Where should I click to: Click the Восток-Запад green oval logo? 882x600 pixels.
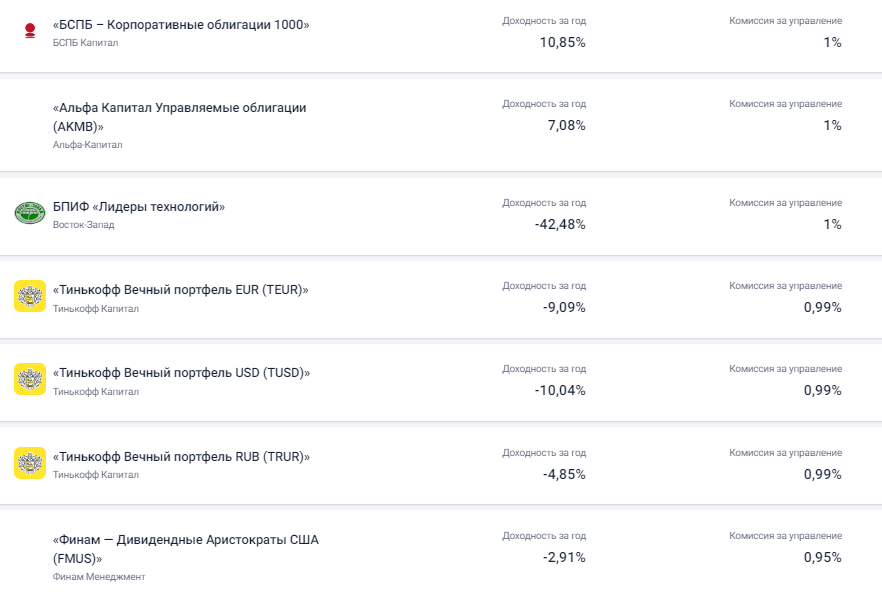click(x=30, y=213)
